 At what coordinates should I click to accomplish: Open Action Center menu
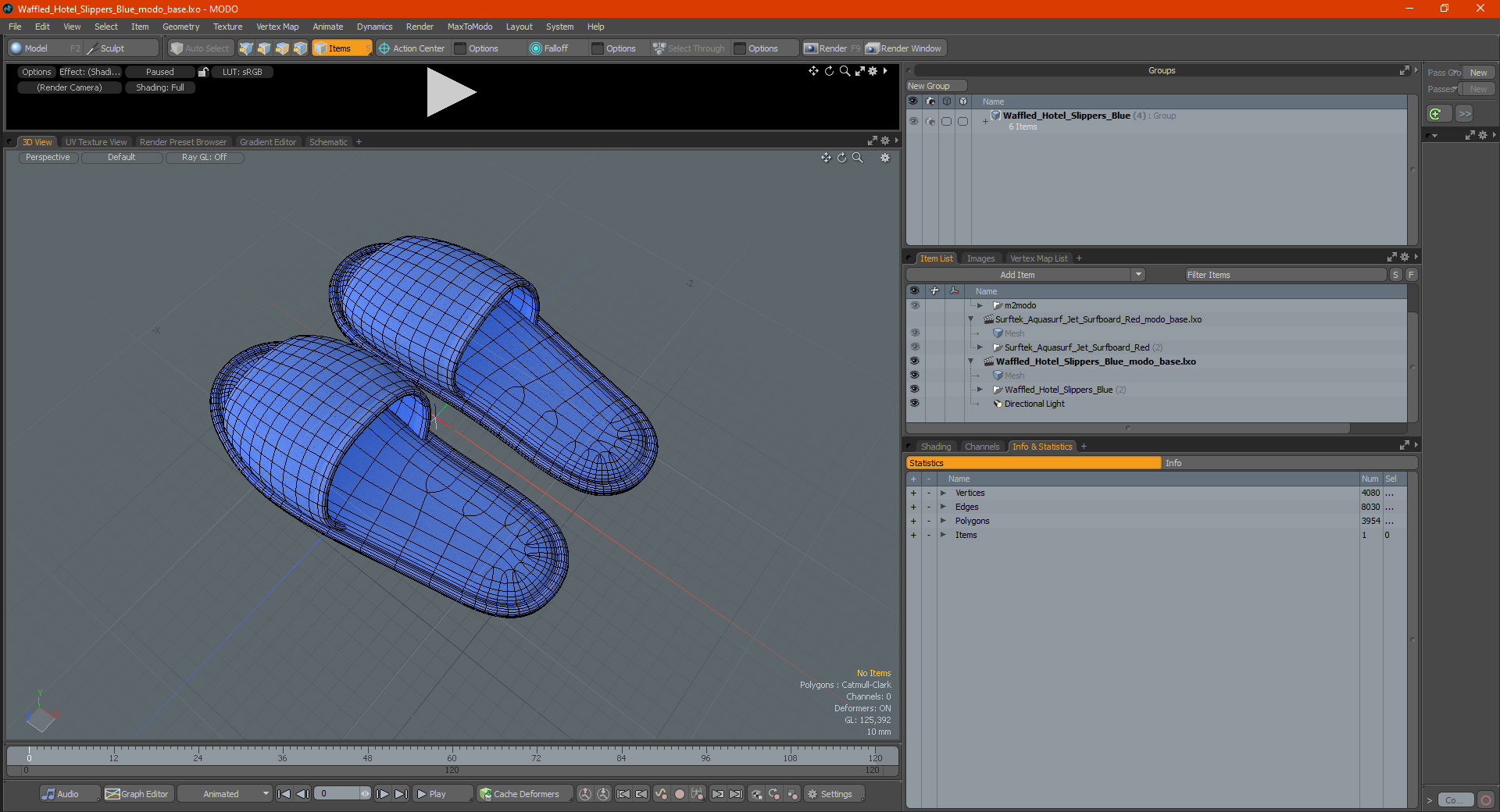pyautogui.click(x=412, y=48)
